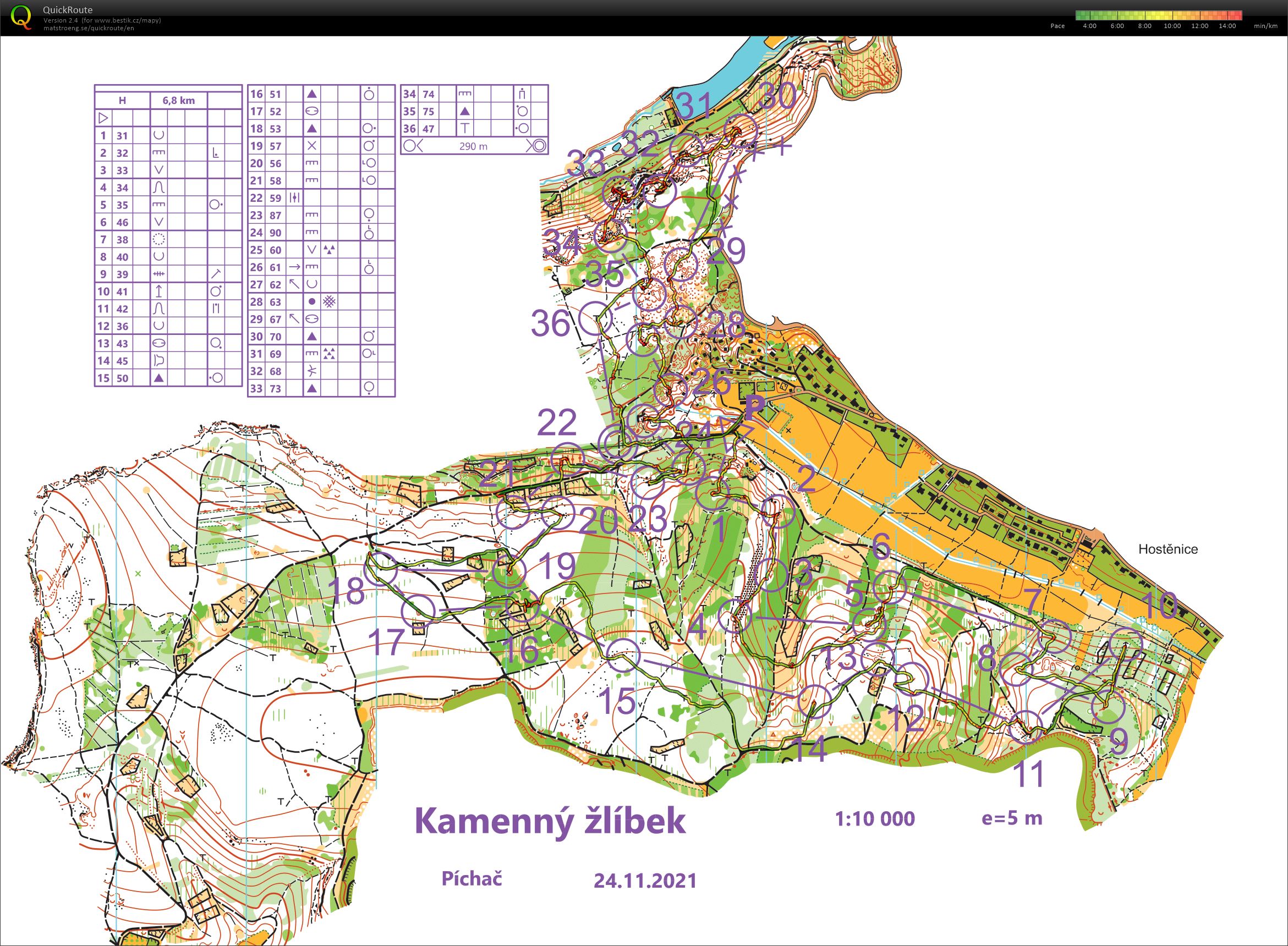Click the 290 m finish distance text
The image size is (1288, 946).
[x=473, y=146]
